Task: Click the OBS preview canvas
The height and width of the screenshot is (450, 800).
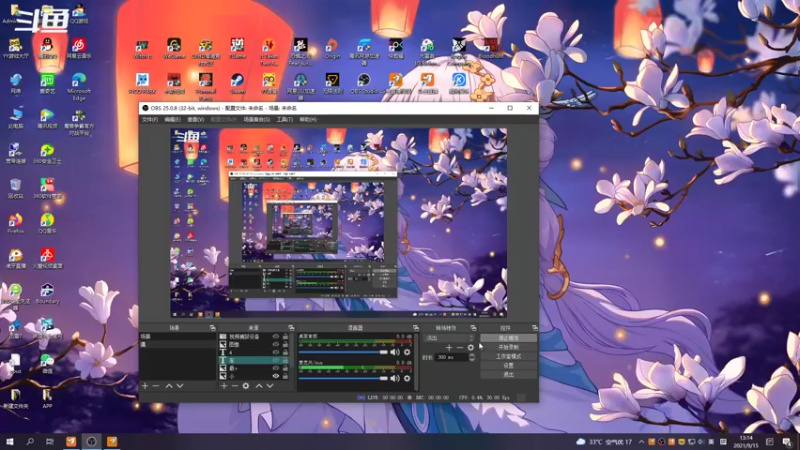Action: (x=338, y=223)
